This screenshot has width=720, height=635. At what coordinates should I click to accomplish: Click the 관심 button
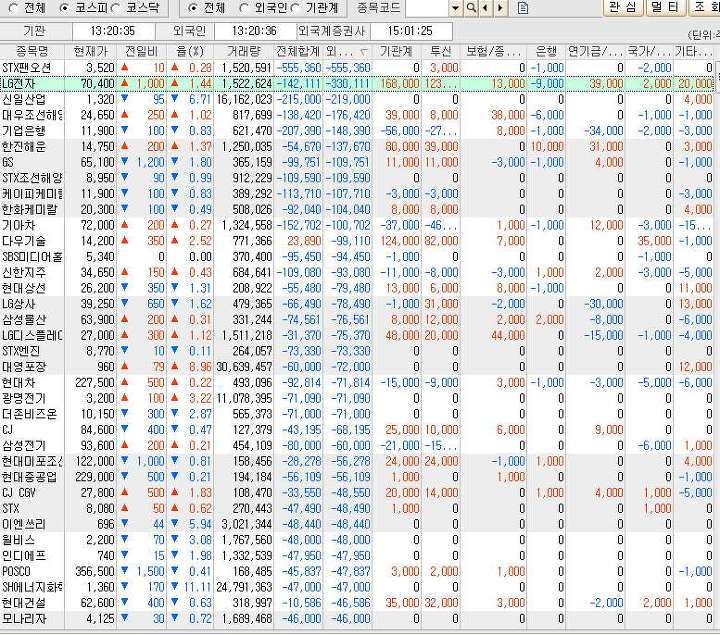pyautogui.click(x=623, y=7)
